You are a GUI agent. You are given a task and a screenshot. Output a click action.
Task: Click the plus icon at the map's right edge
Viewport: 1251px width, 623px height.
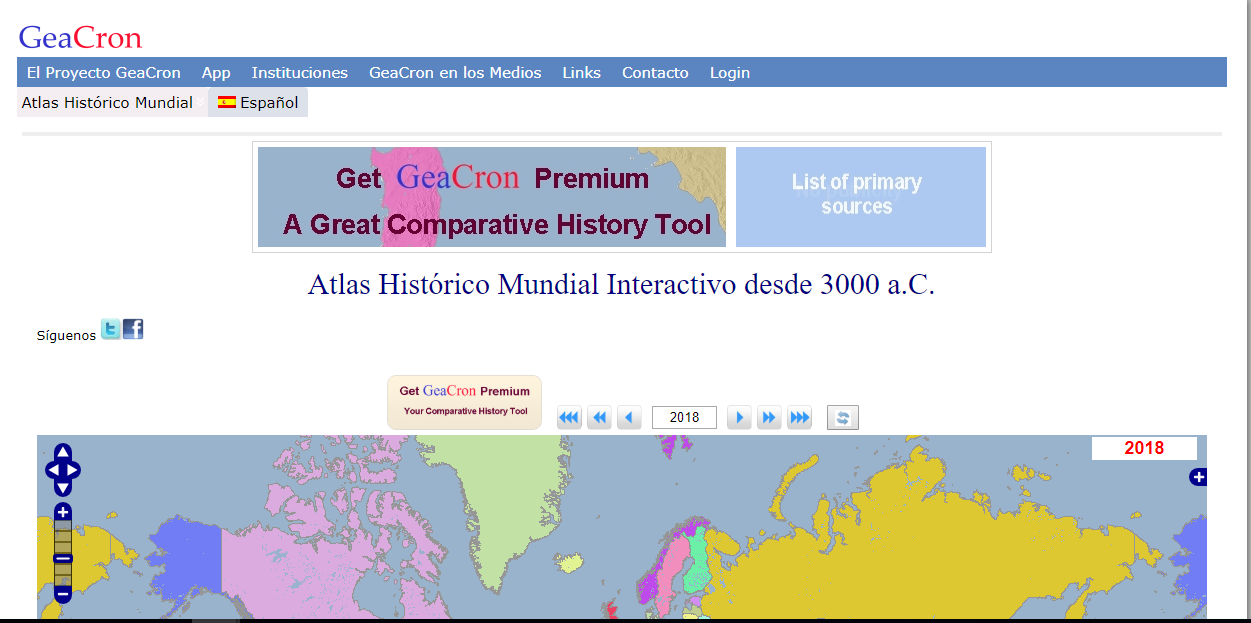coord(1197,477)
